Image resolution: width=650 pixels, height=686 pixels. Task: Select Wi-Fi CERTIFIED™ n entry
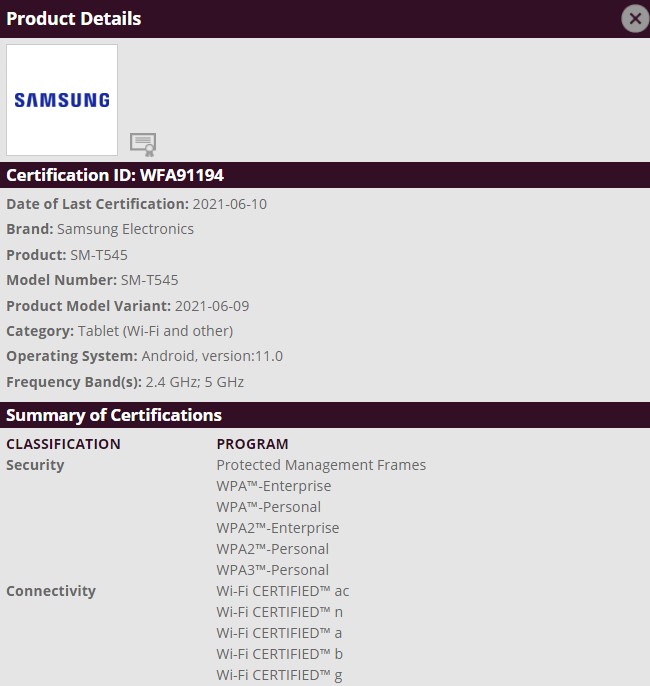coord(280,612)
